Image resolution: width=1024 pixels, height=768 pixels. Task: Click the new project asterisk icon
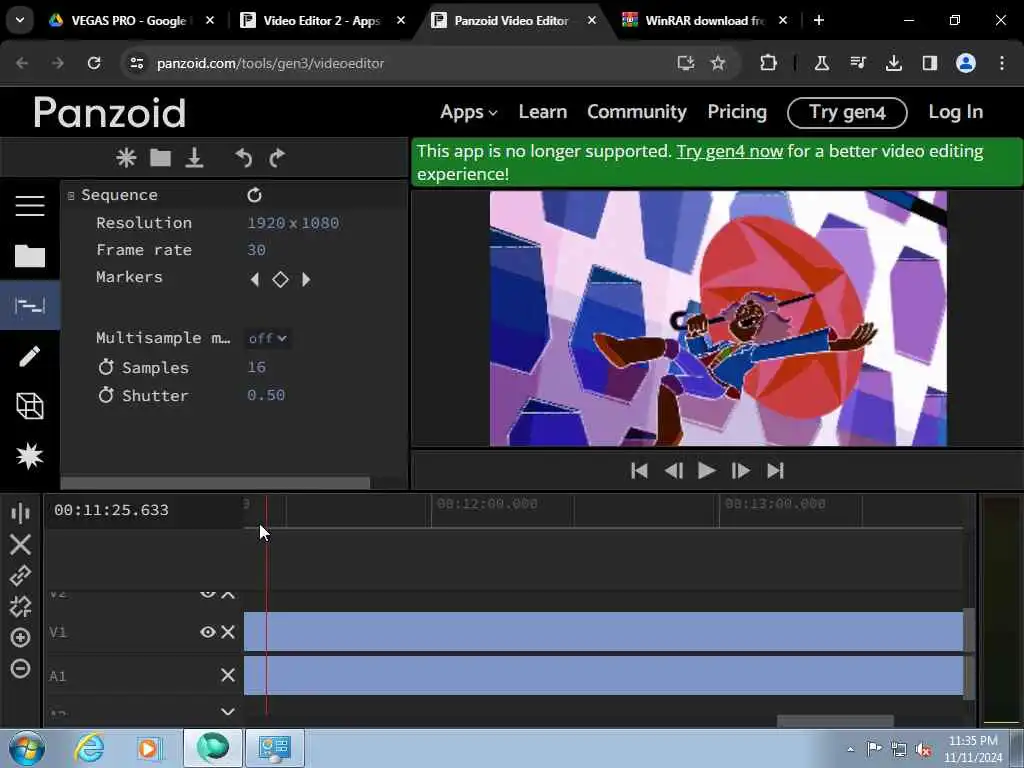[126, 158]
